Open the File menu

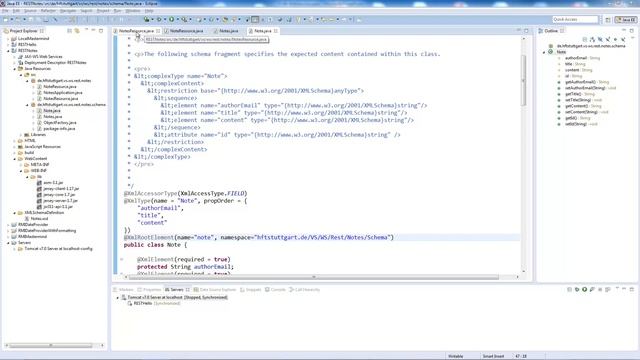pyautogui.click(x=5, y=11)
